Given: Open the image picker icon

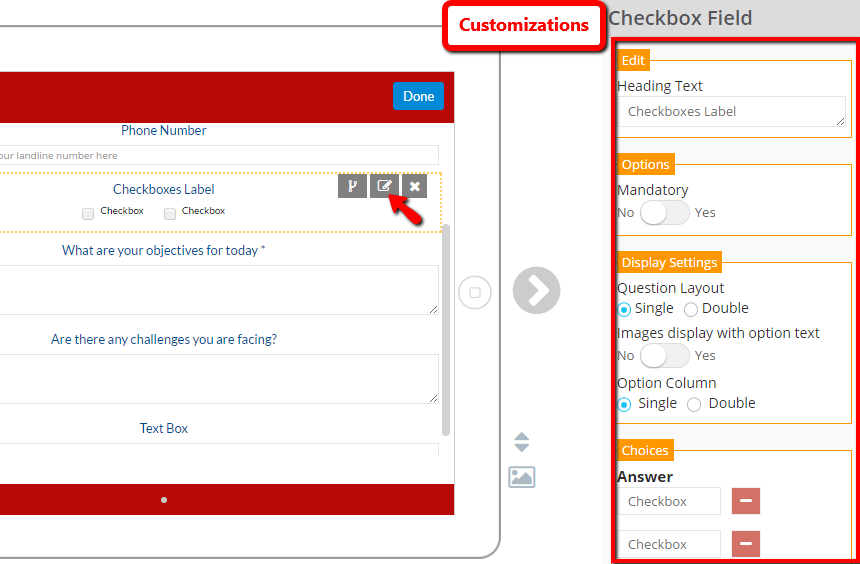Looking at the screenshot, I should pyautogui.click(x=522, y=477).
